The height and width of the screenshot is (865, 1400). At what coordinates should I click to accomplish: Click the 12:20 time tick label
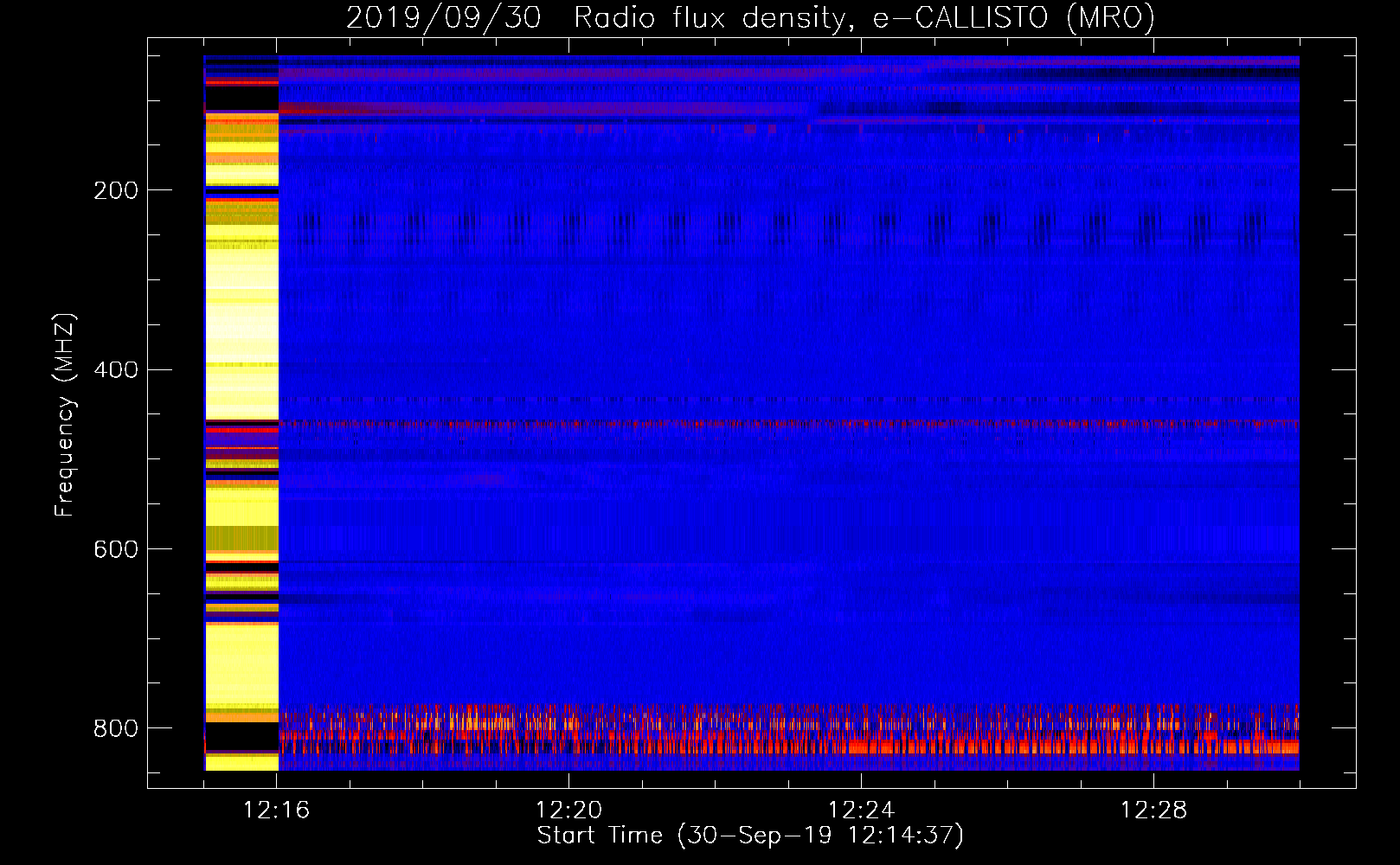coord(569,811)
